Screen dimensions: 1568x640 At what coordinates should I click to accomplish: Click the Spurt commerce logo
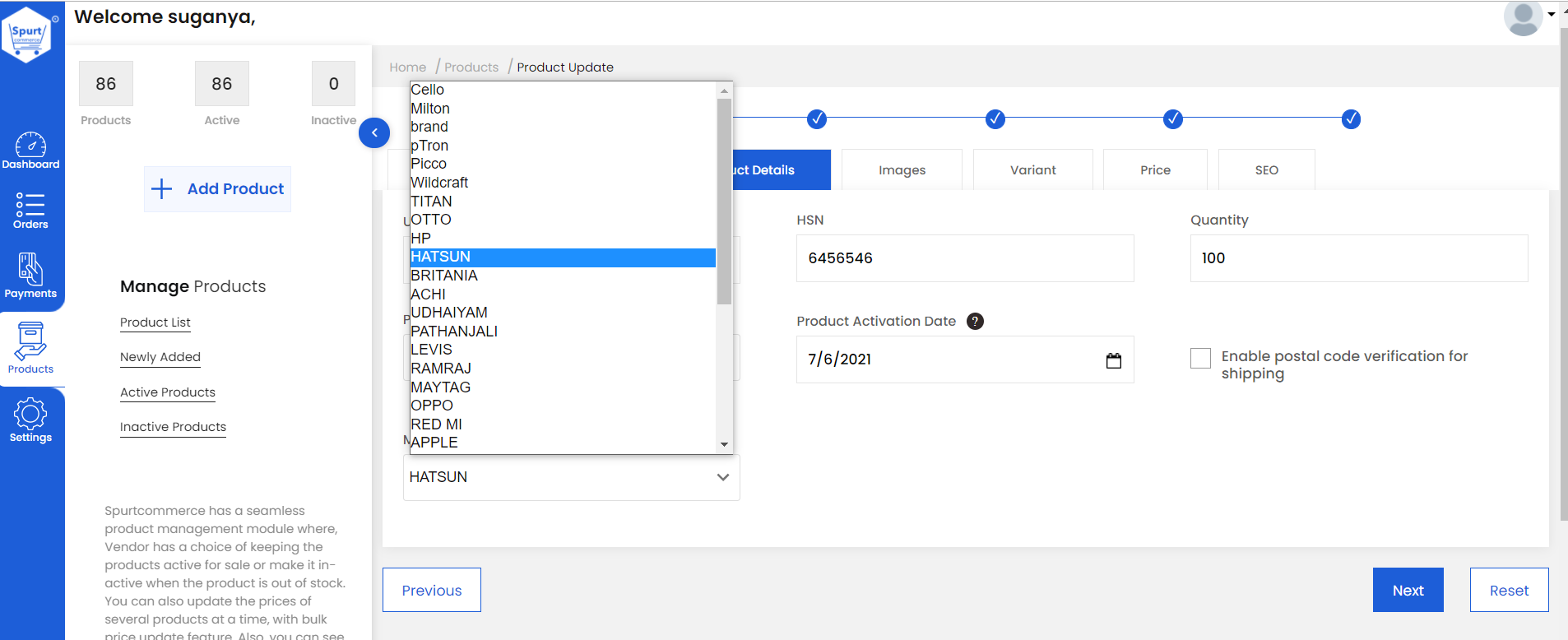[x=28, y=35]
